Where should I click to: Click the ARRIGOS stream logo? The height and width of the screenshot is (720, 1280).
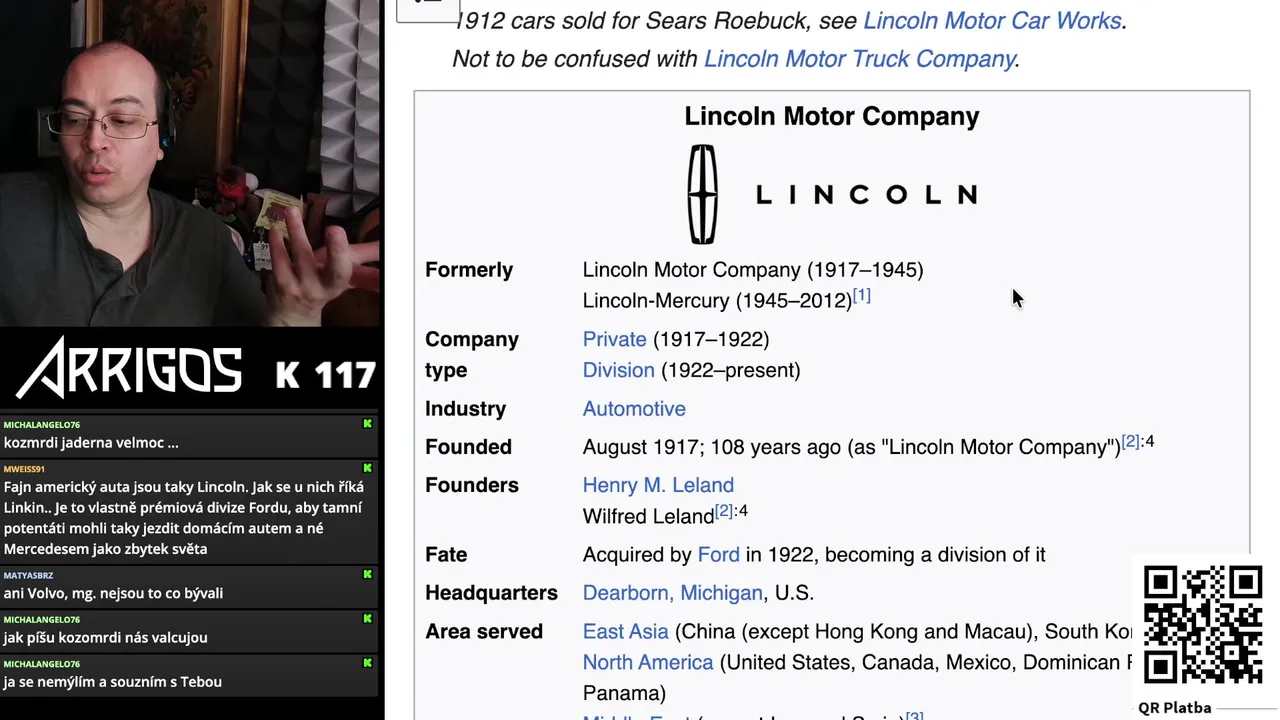tap(130, 368)
